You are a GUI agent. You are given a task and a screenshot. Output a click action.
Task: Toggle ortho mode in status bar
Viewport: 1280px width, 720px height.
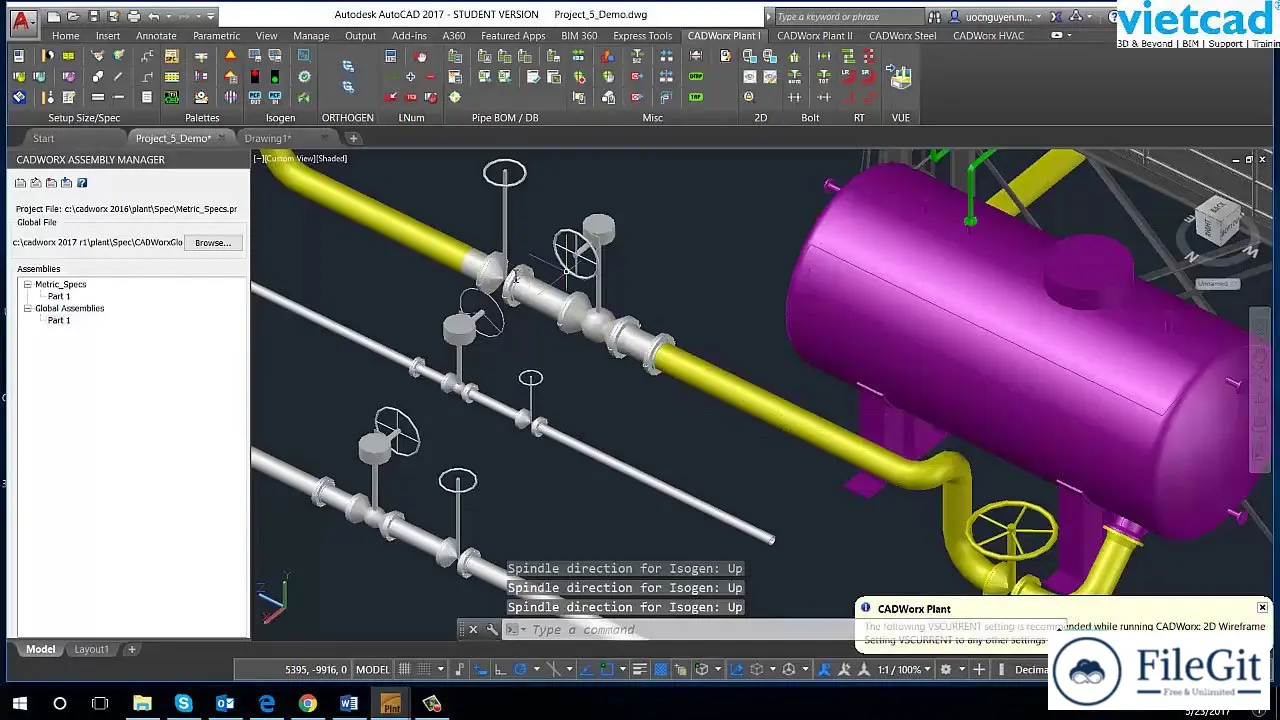coord(500,669)
